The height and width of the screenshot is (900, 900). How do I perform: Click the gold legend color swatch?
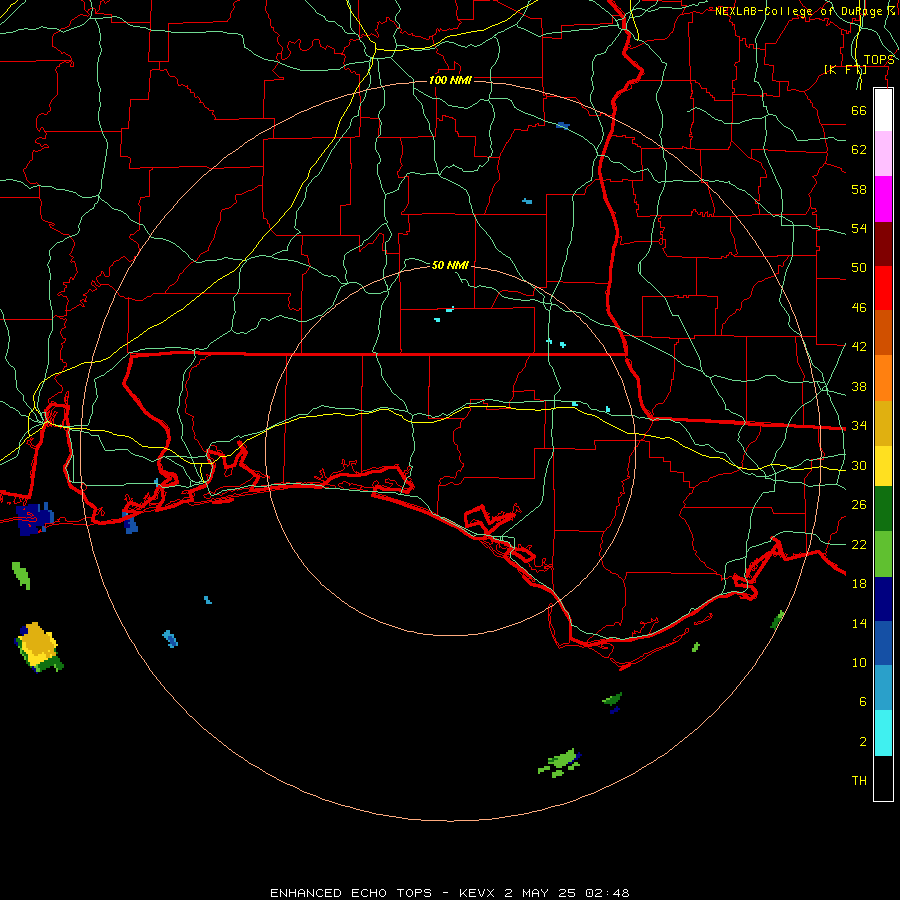883,423
